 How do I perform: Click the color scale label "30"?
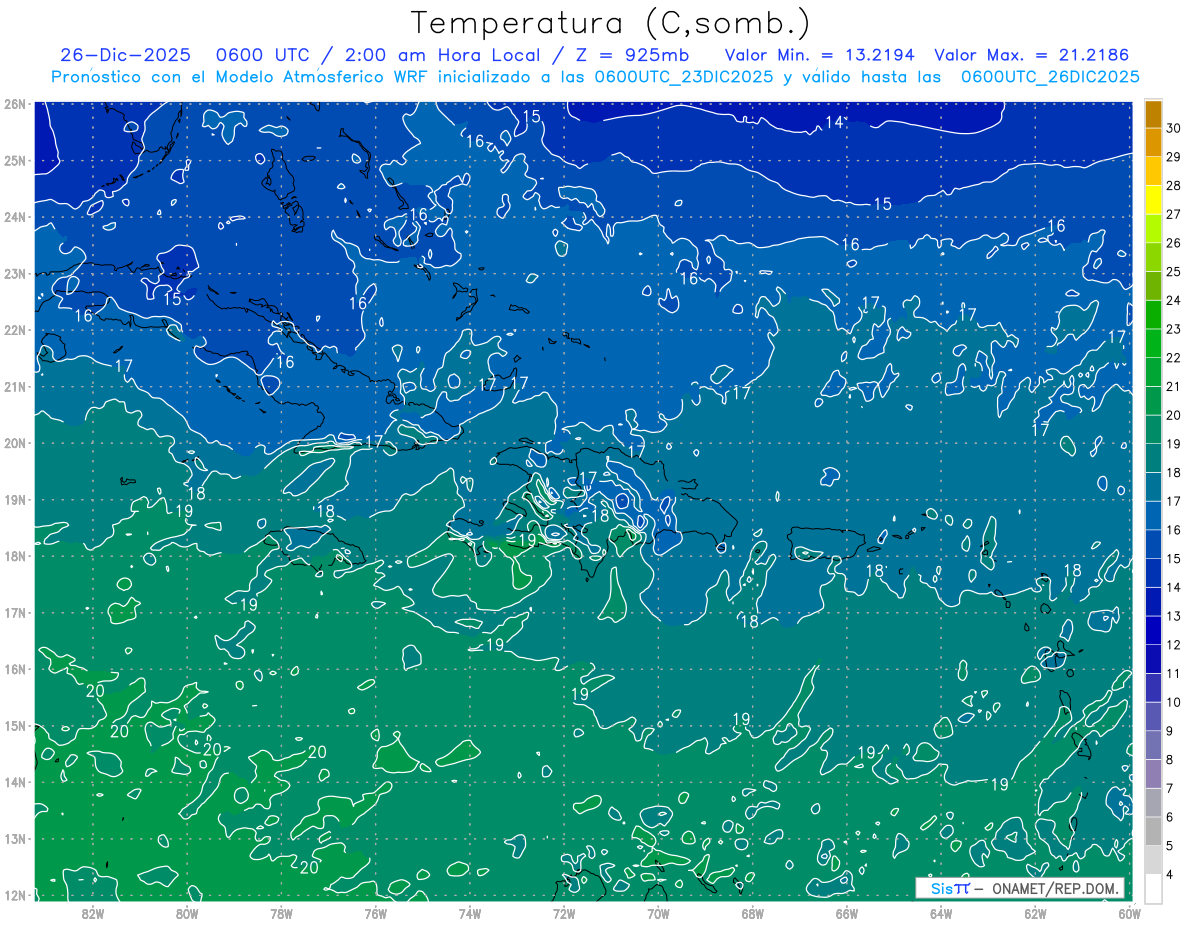click(1173, 128)
